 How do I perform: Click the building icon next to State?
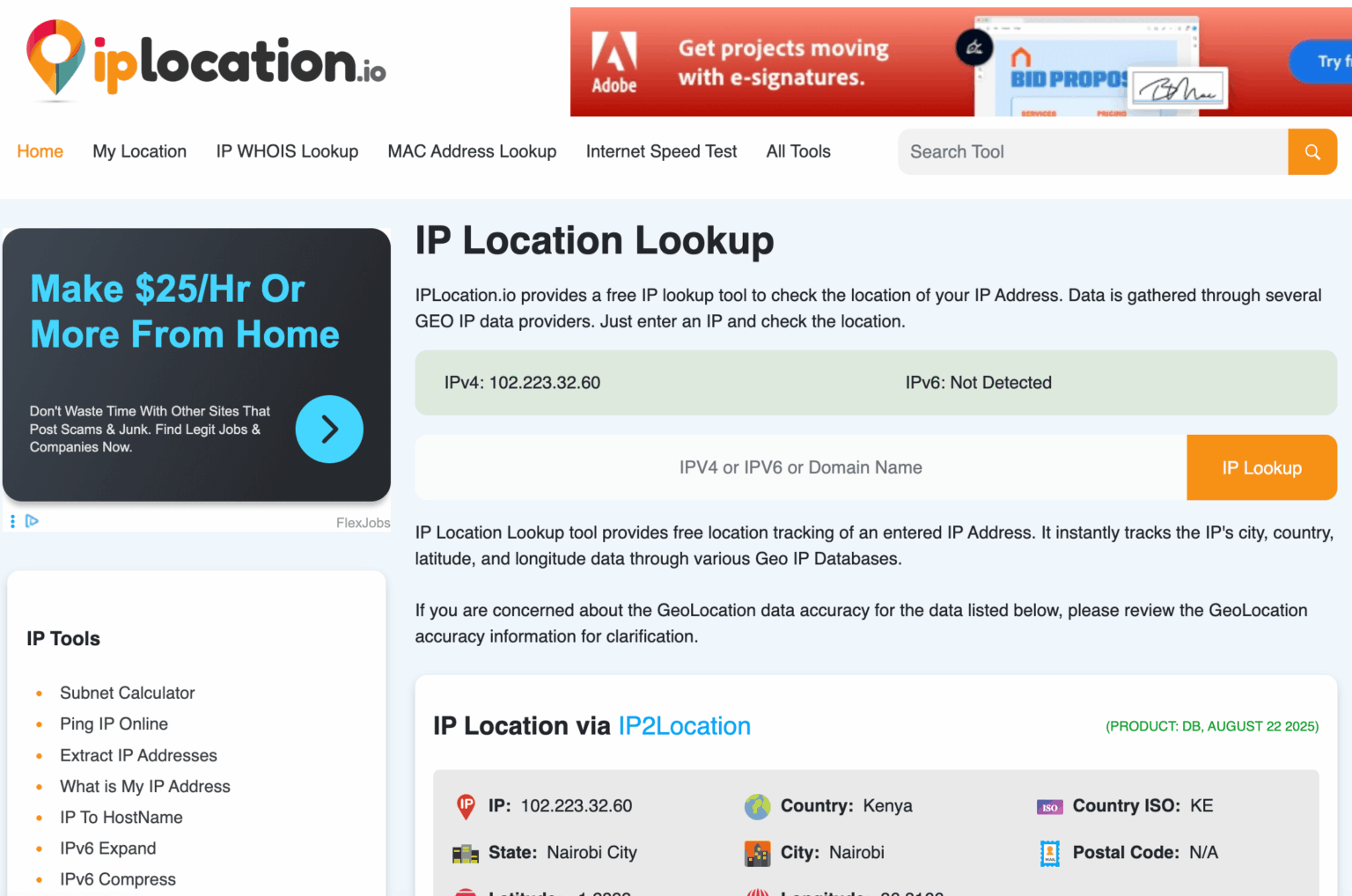tap(466, 853)
